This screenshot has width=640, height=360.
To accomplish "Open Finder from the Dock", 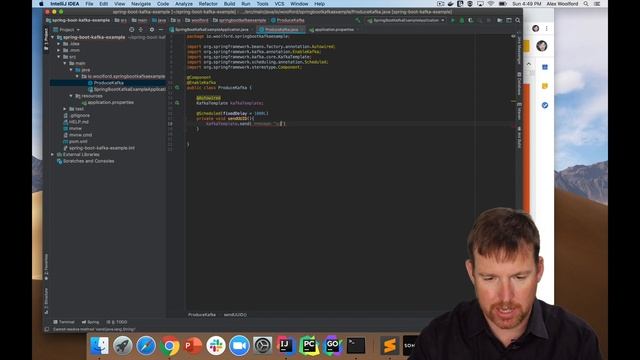I will [99, 346].
